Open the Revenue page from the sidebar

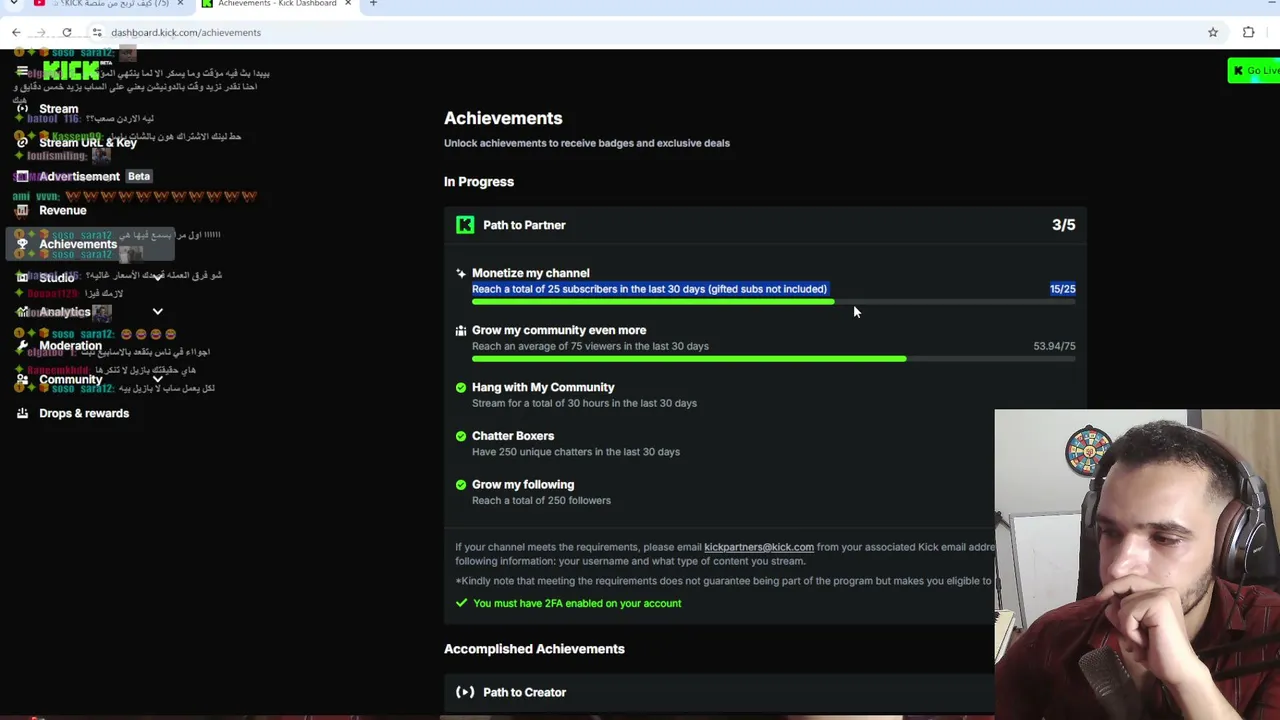click(63, 211)
